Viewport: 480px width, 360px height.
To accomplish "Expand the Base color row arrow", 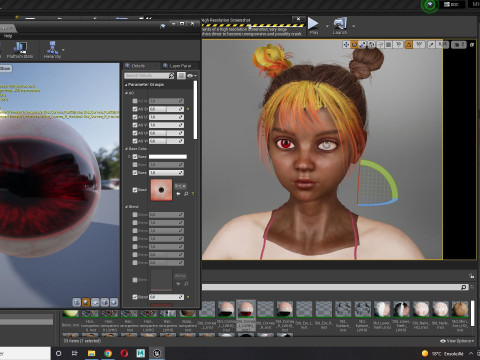I will [129, 157].
